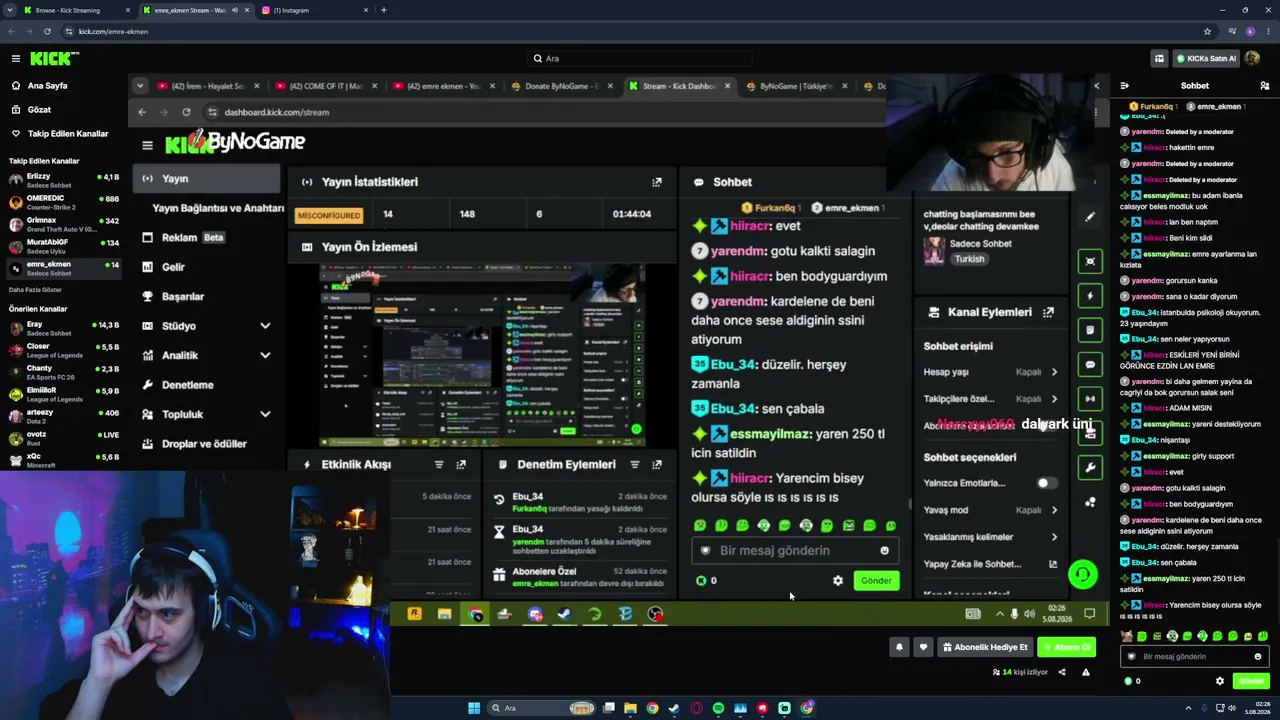Open chat settings gear icon
The image size is (1280, 720).
click(1220, 681)
